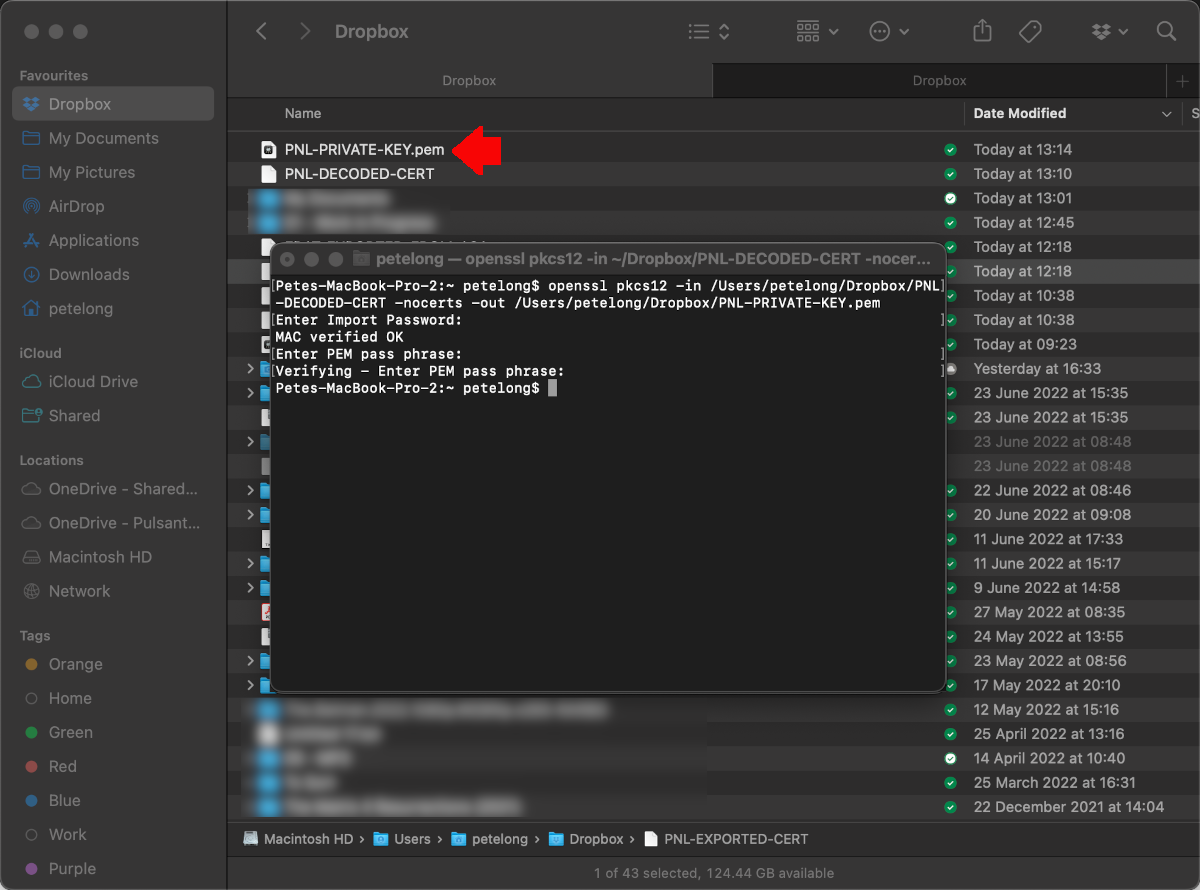Open the Downloads sidebar item
The height and width of the screenshot is (890, 1200).
click(x=88, y=274)
